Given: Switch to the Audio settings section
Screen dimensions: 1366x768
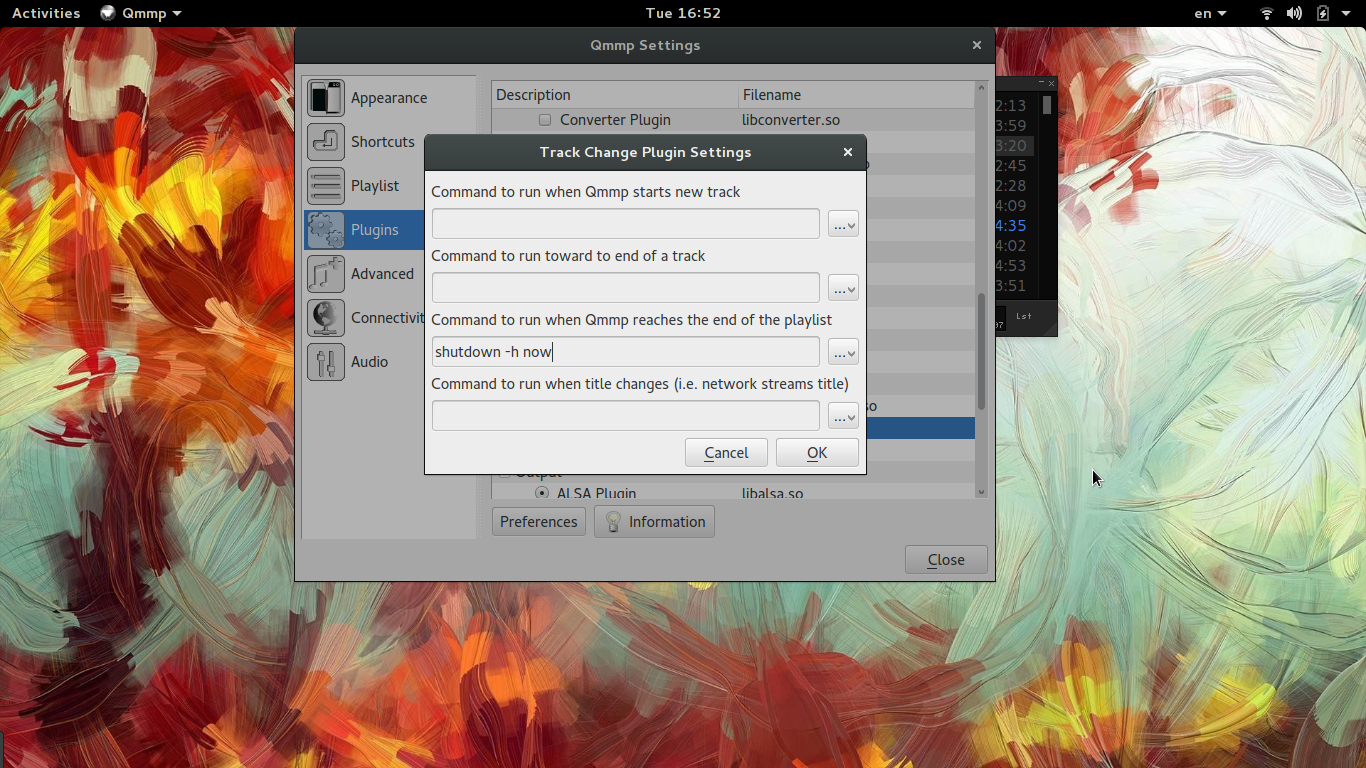Looking at the screenshot, I should (389, 362).
